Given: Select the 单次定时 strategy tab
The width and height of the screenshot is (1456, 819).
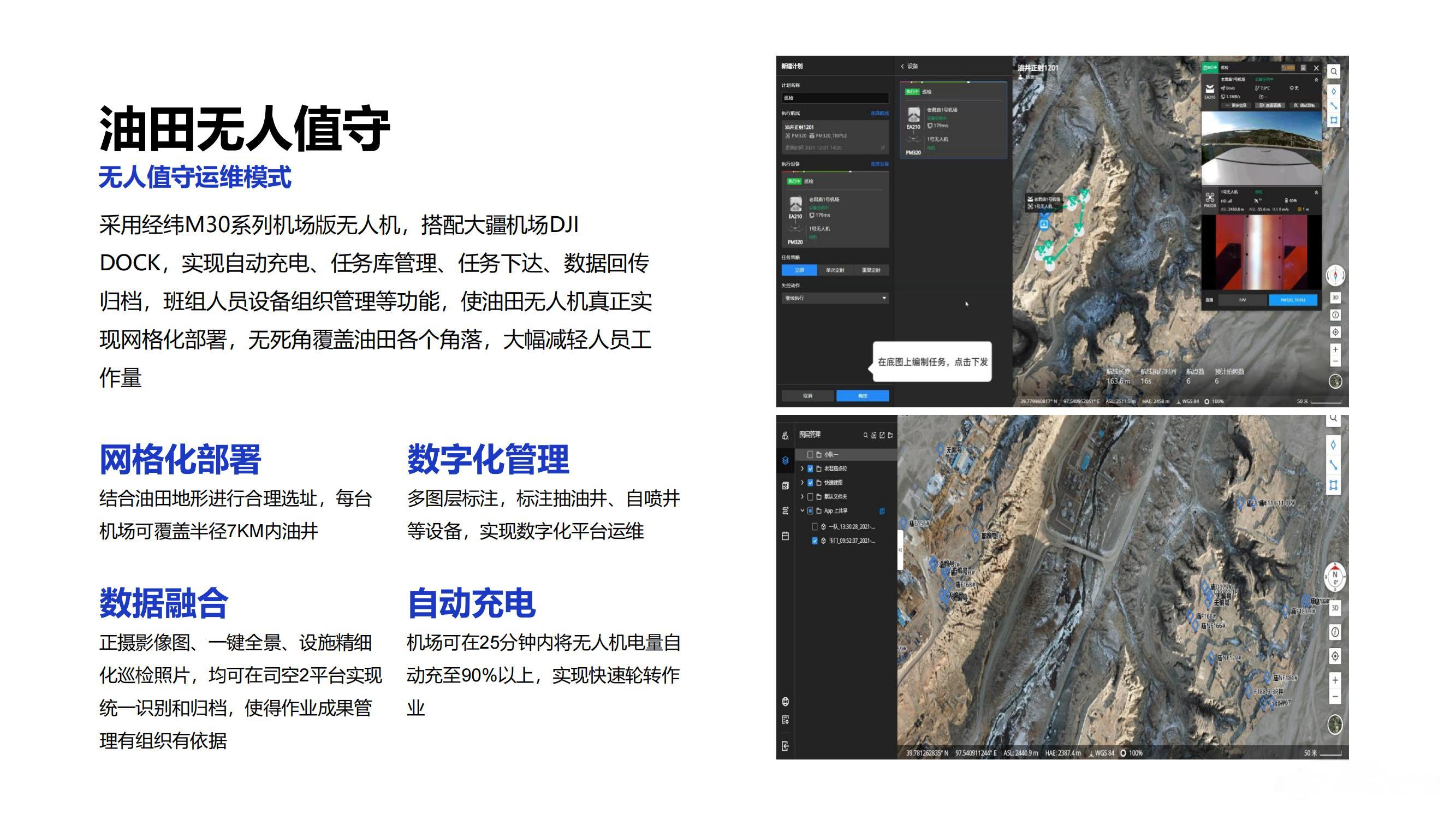Looking at the screenshot, I should click(835, 270).
